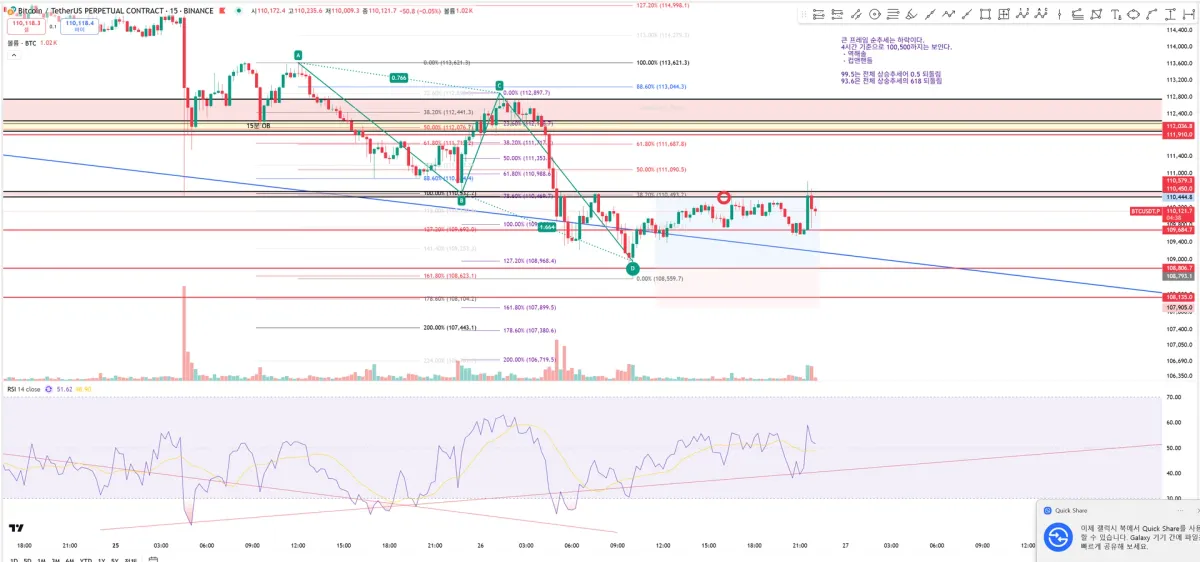Viewport: 1200px width, 562px height.
Task: Select the zigzag path drawing tool
Action: click(x=949, y=14)
